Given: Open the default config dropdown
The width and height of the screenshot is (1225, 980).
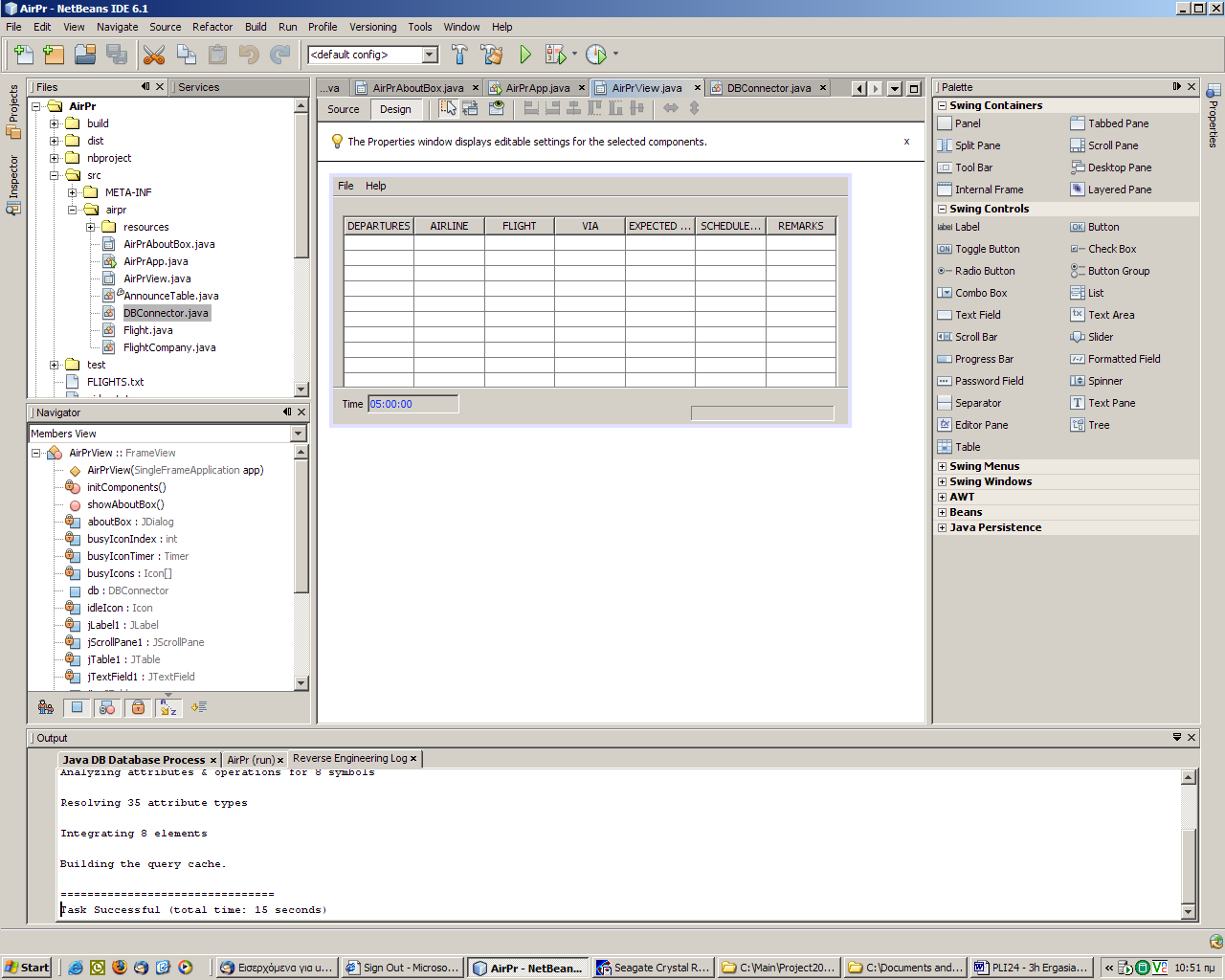Looking at the screenshot, I should pyautogui.click(x=430, y=55).
